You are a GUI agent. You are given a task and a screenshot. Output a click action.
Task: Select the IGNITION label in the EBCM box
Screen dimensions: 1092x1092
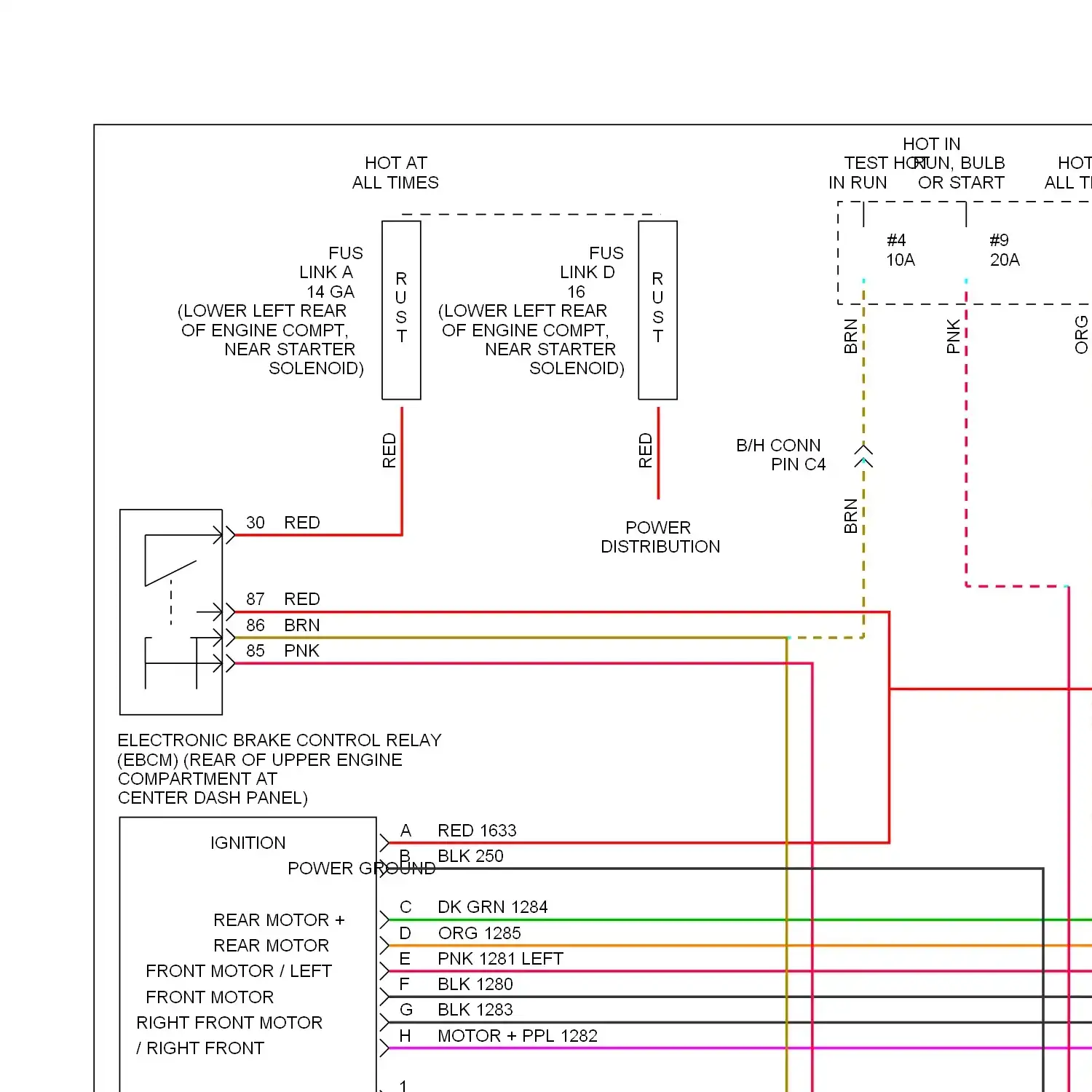248,843
